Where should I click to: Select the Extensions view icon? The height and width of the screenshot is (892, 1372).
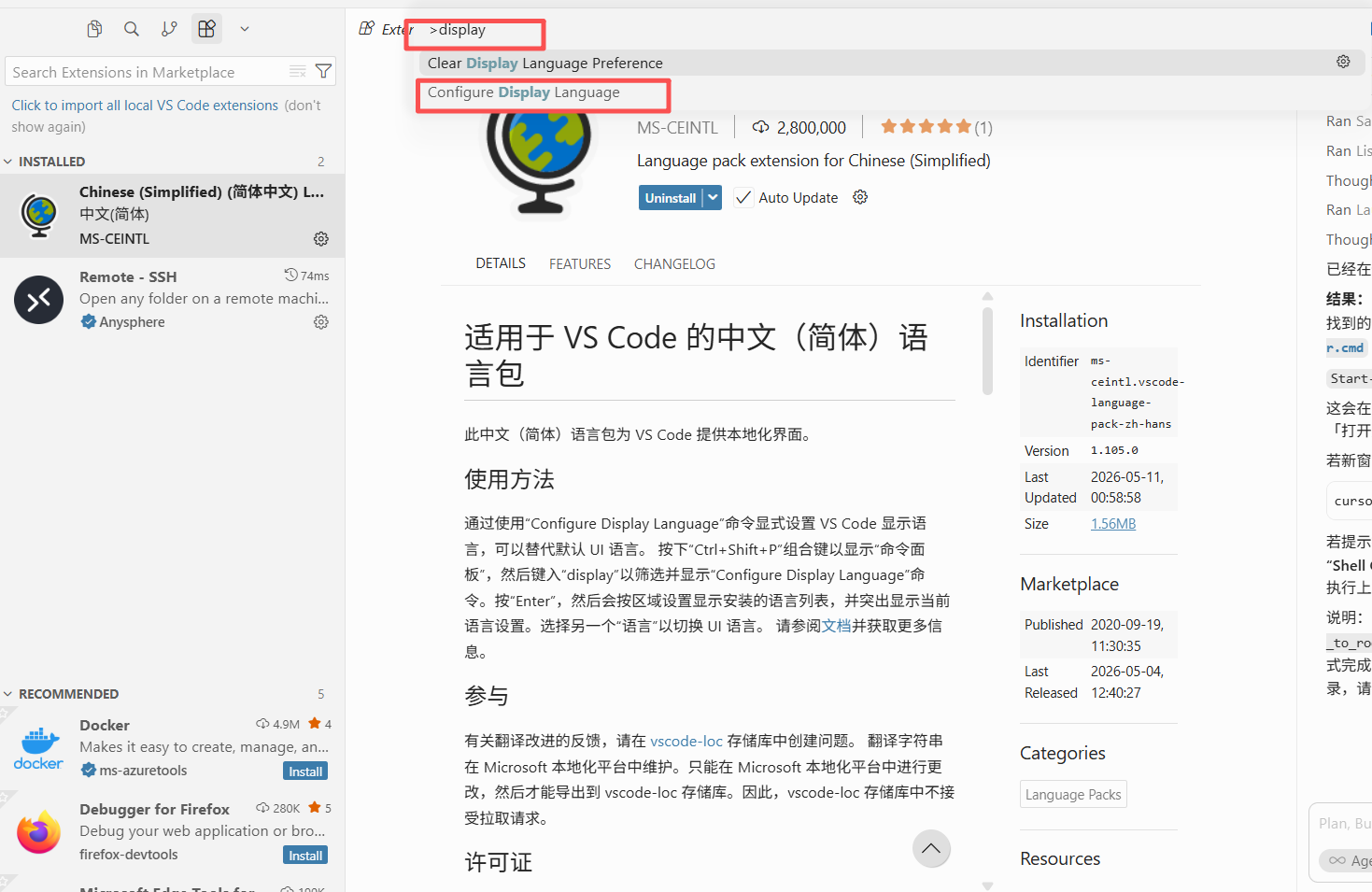tap(206, 29)
